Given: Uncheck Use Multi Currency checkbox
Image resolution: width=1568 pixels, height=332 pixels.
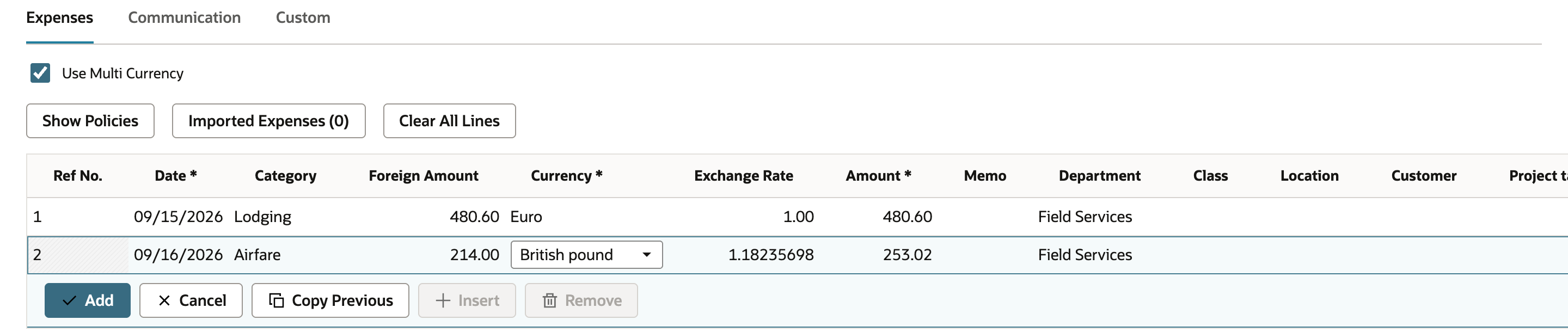Looking at the screenshot, I should (40, 73).
